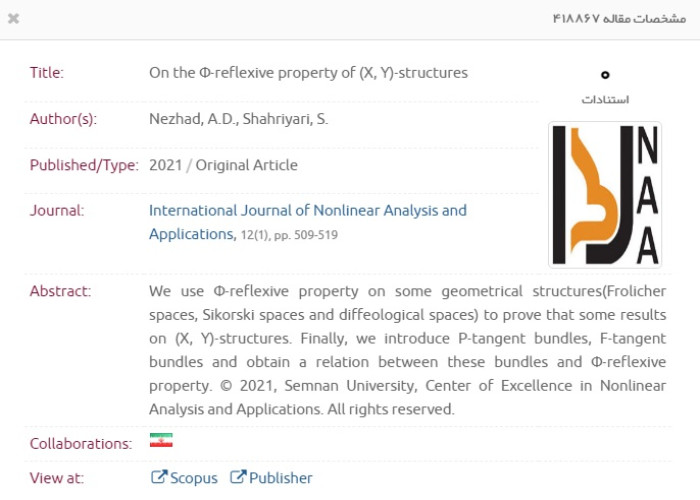This screenshot has width=700, height=500.
Task: Click the Iran flag collaboration icon
Action: click(x=161, y=441)
